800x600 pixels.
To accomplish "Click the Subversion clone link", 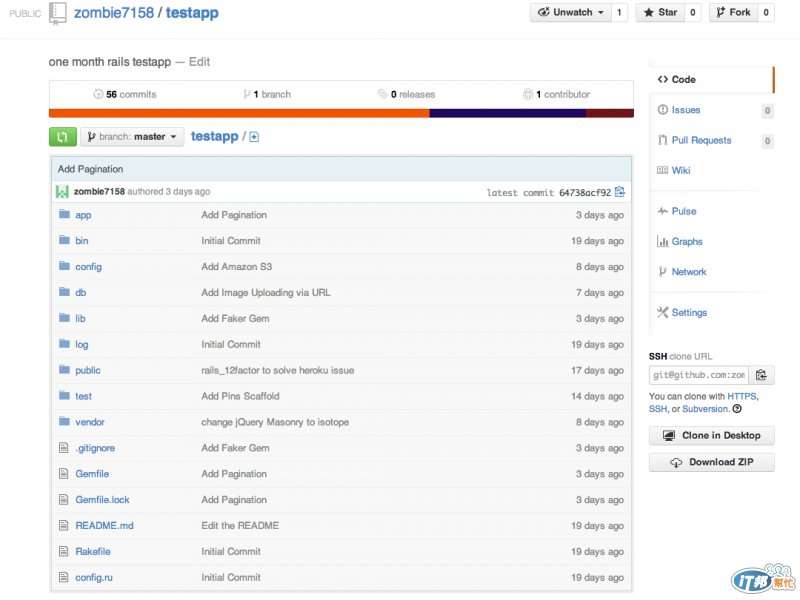I will tap(706, 409).
